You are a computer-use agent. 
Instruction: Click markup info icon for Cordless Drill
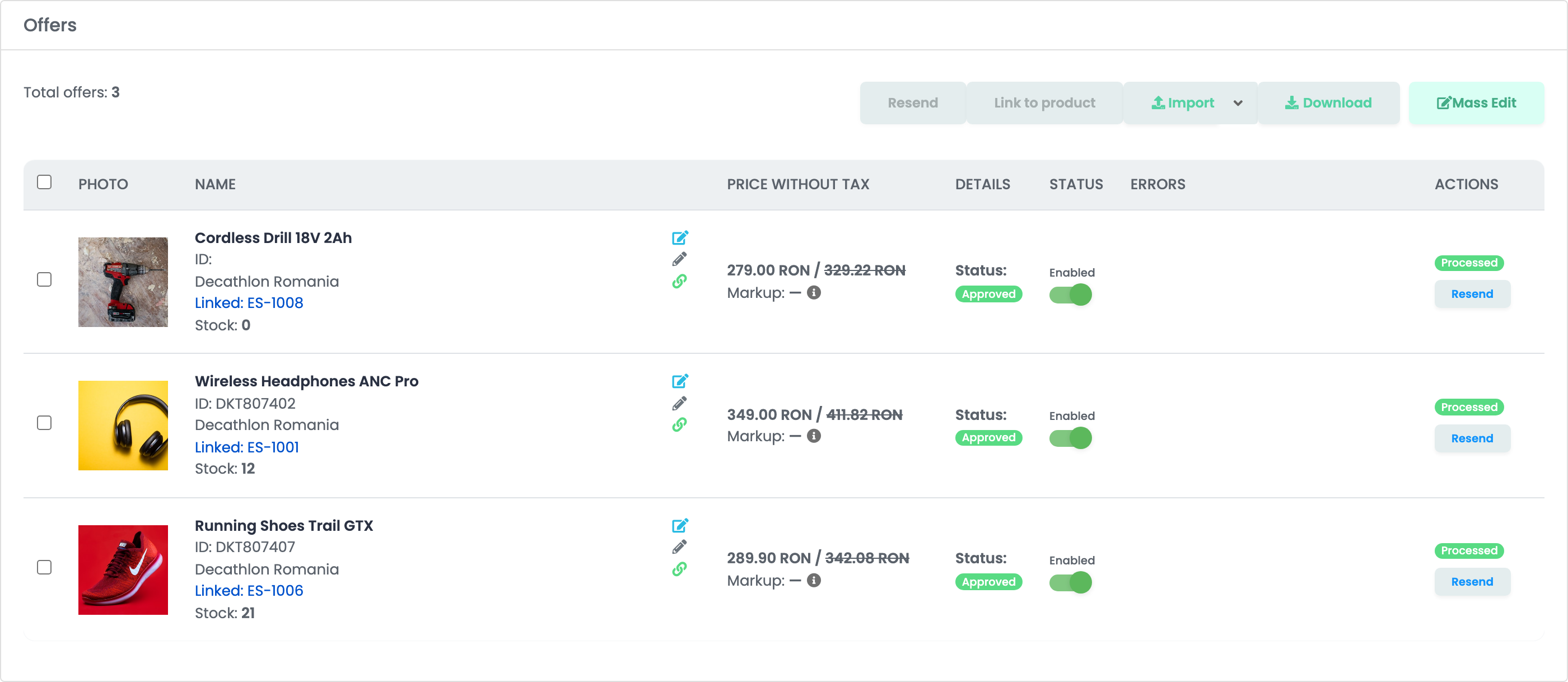[814, 293]
